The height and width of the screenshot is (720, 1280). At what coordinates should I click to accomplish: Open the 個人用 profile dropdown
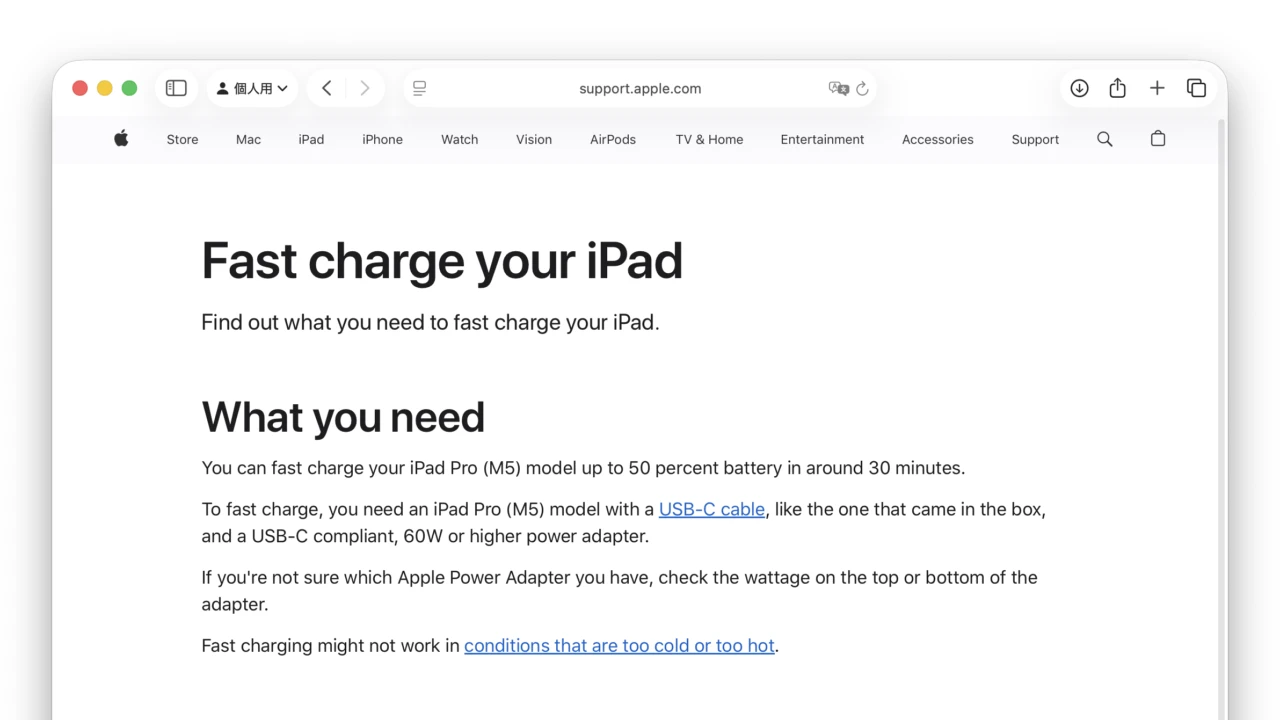tap(252, 88)
